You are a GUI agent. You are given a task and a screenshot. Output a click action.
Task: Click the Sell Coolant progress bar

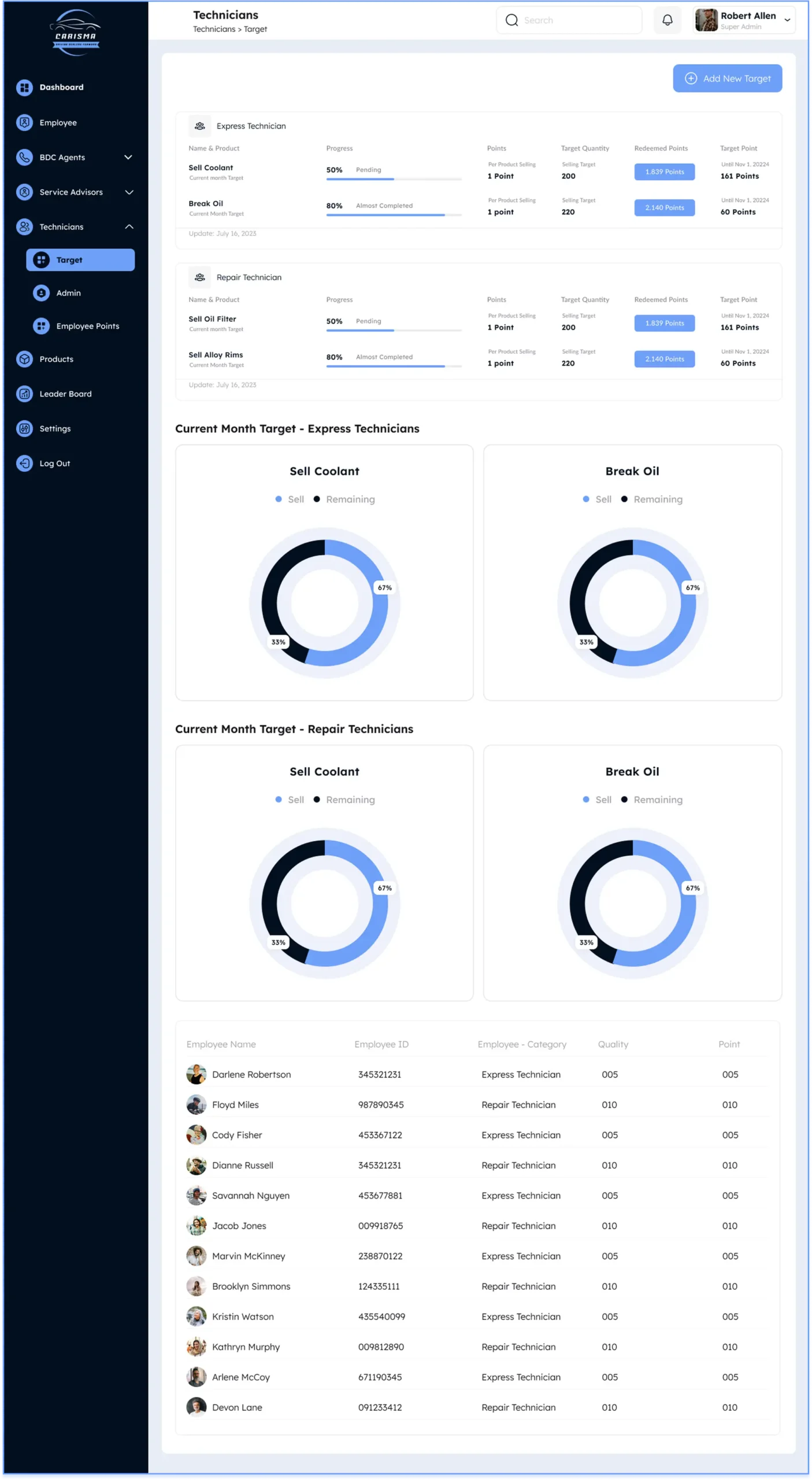click(x=394, y=179)
